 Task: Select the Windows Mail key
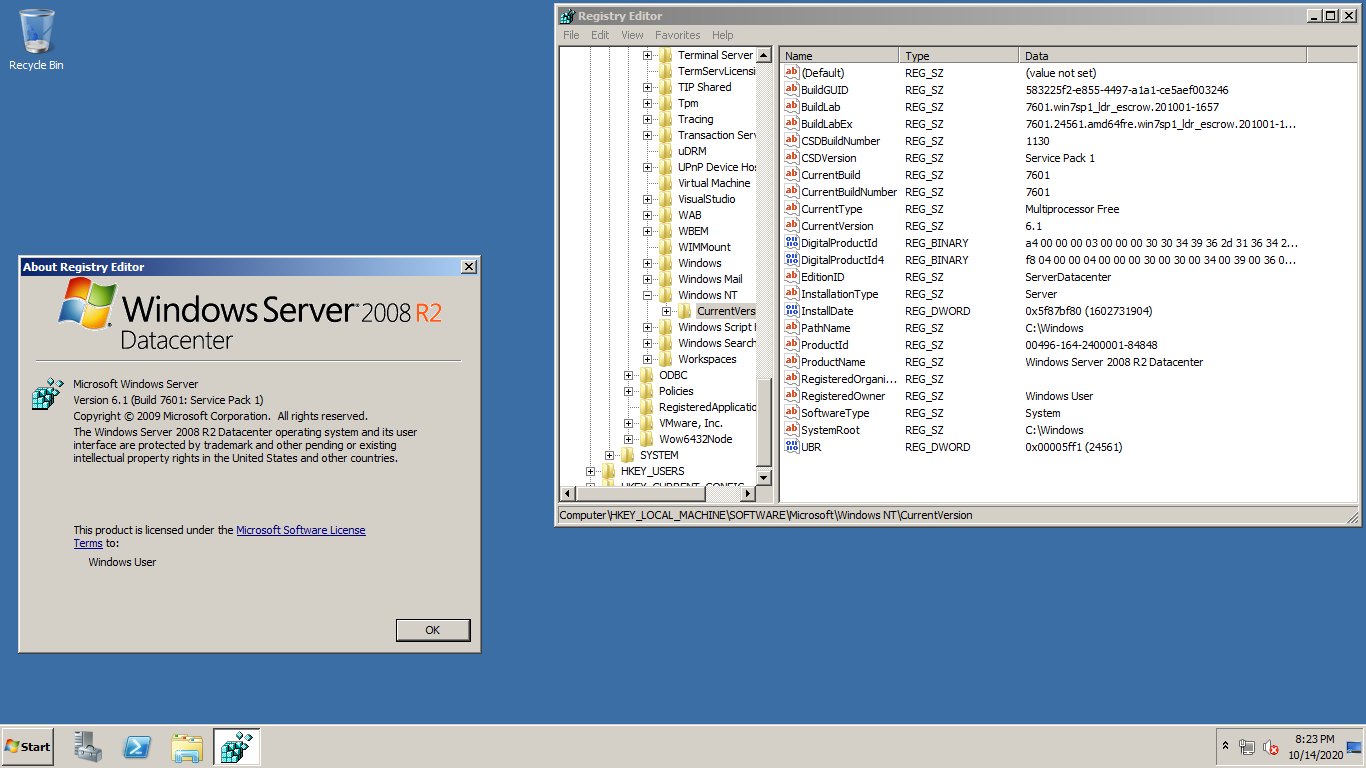(x=710, y=279)
